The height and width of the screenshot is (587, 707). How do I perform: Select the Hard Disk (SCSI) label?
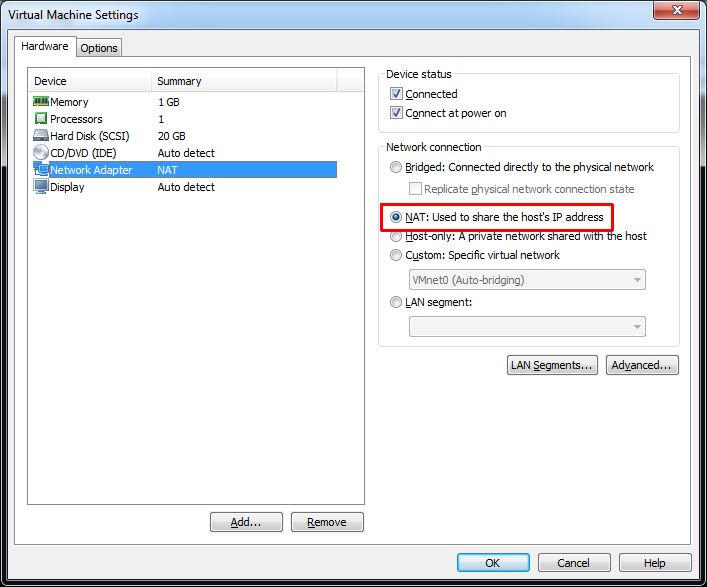point(90,136)
